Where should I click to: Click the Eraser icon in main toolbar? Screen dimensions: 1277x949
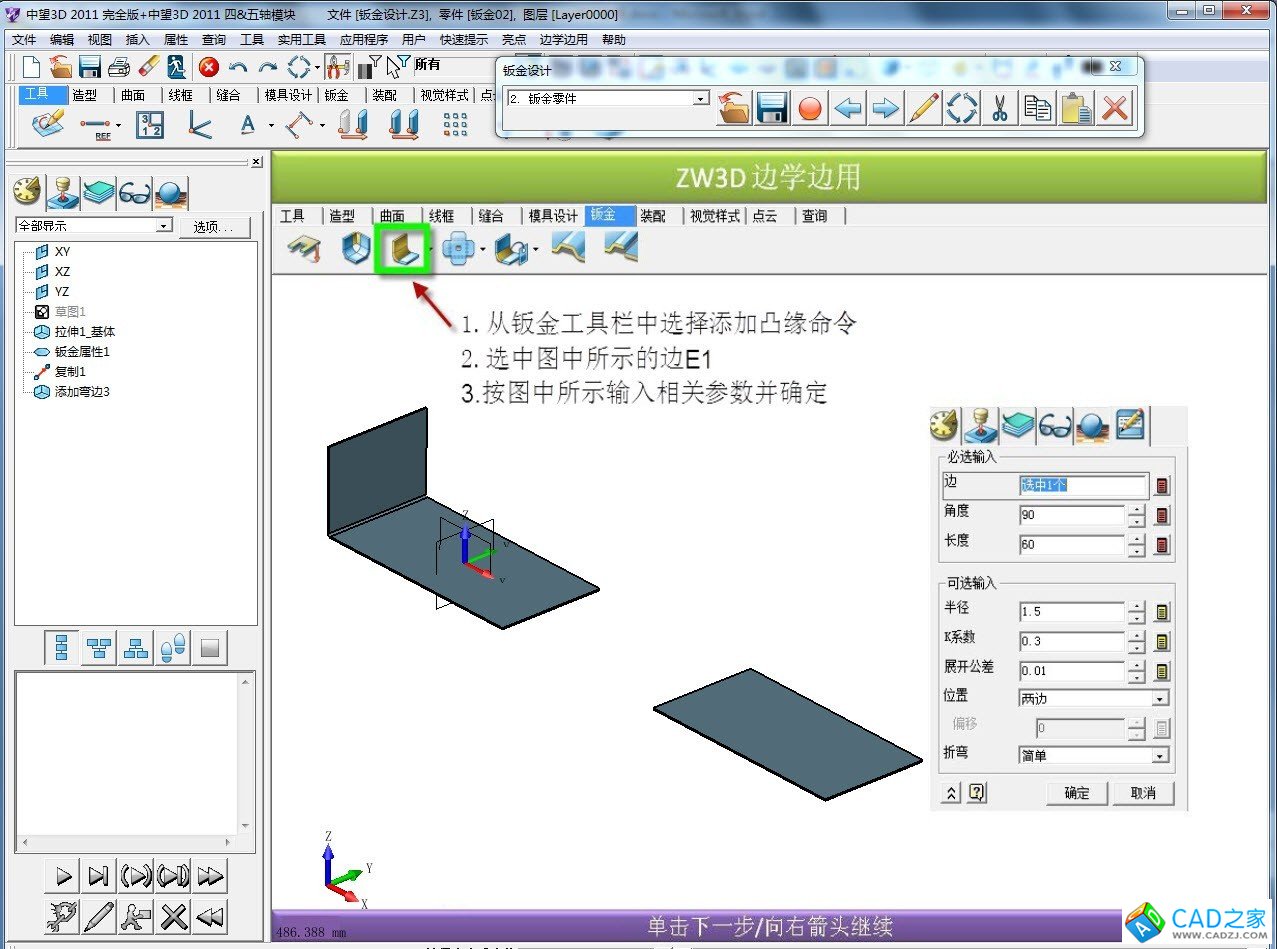(148, 67)
